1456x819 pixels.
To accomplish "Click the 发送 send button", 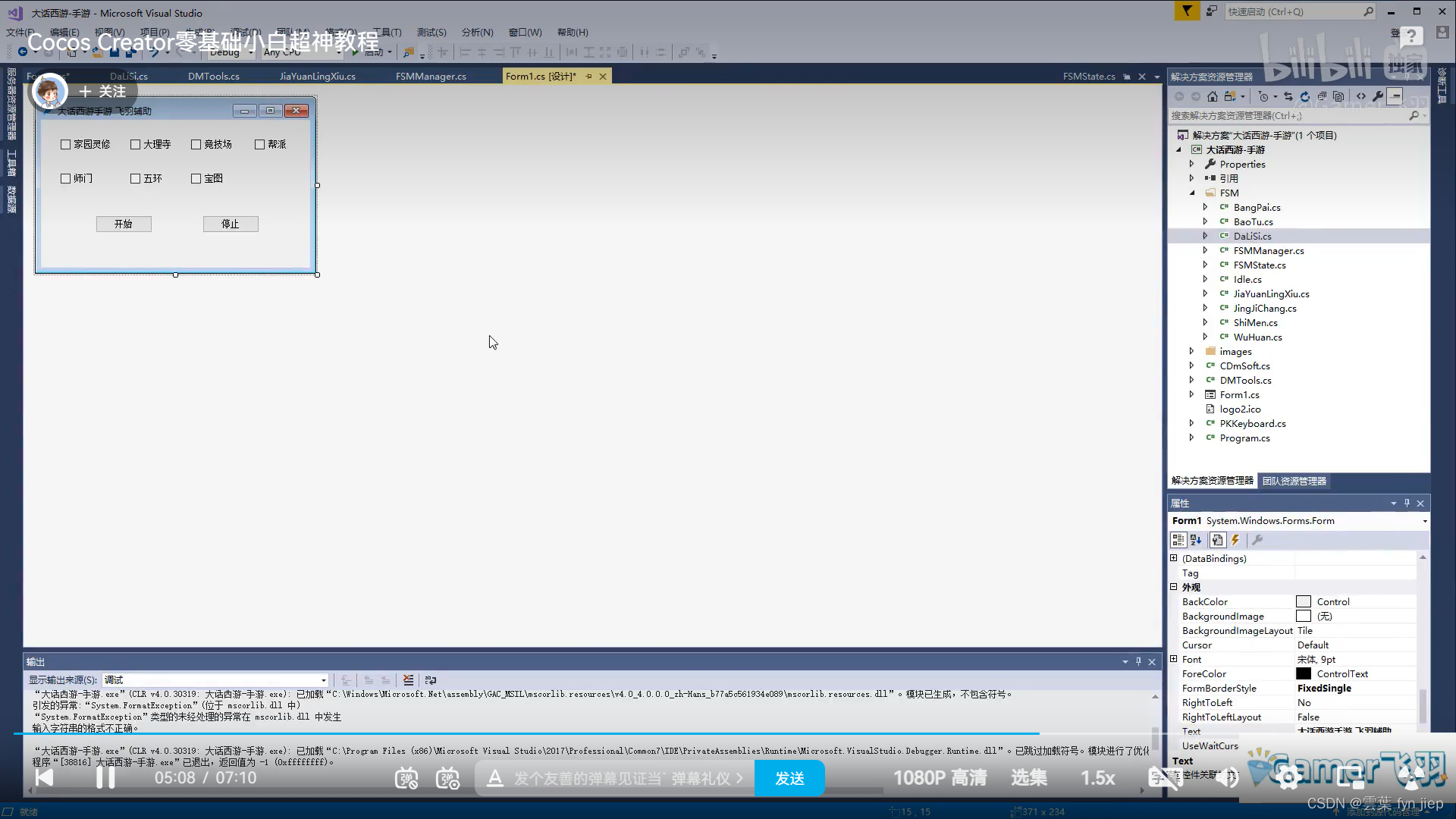I will click(789, 778).
